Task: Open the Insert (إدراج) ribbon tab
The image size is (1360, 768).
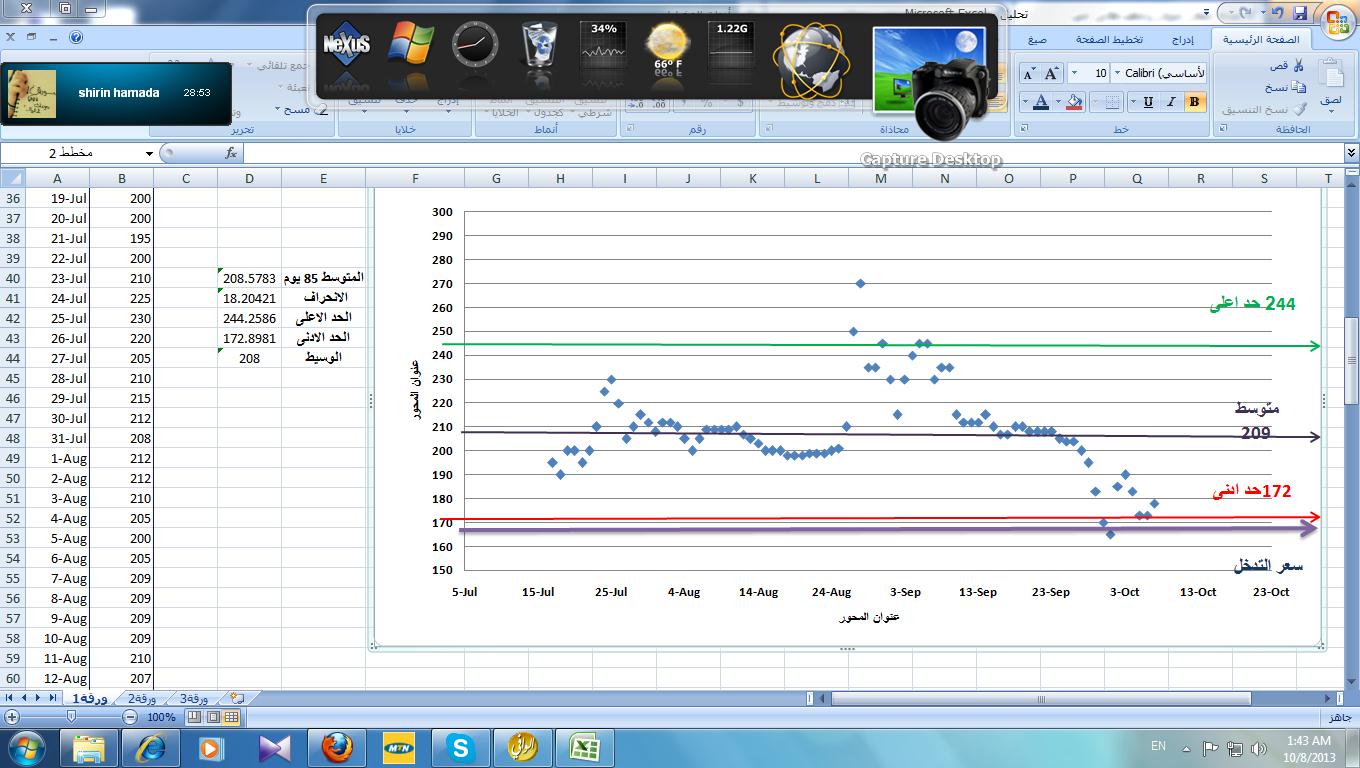Action: [1183, 40]
